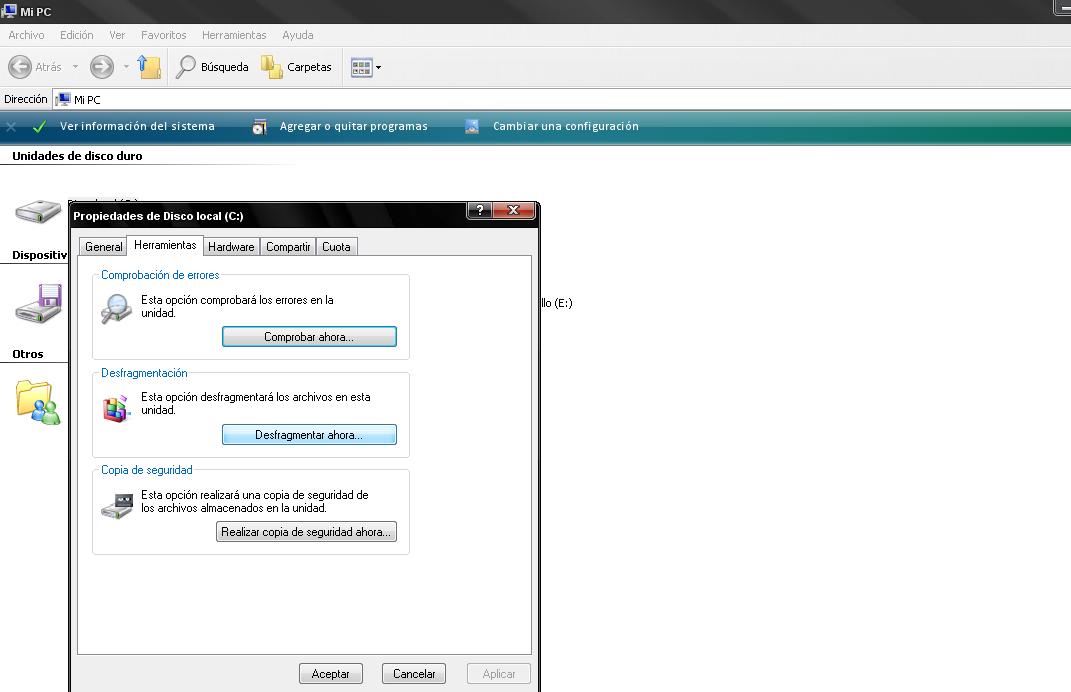Toggle the Carpetas folder pane
The width and height of the screenshot is (1071, 692).
point(296,67)
